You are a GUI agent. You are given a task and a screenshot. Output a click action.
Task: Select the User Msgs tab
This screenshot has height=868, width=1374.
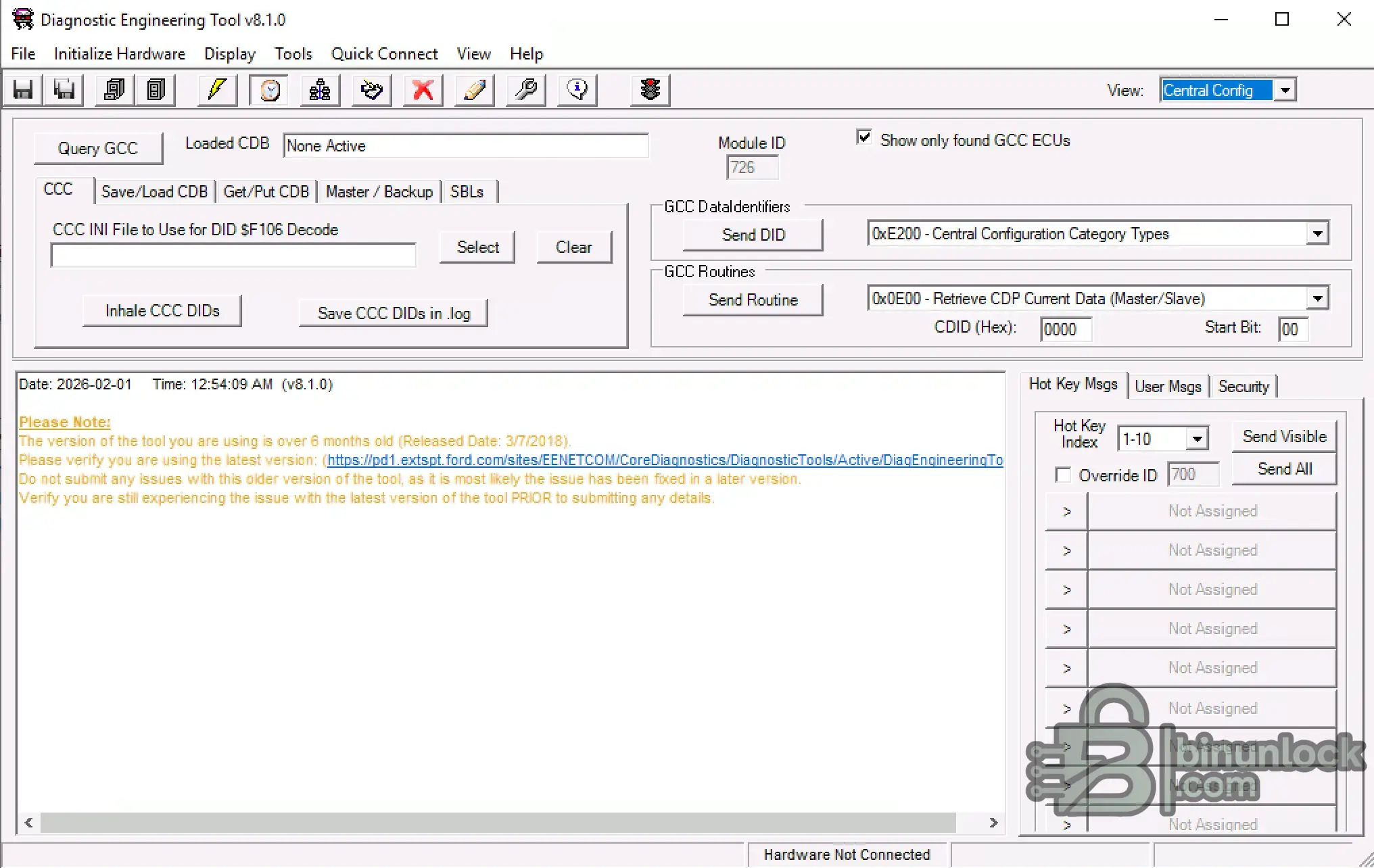click(1168, 387)
